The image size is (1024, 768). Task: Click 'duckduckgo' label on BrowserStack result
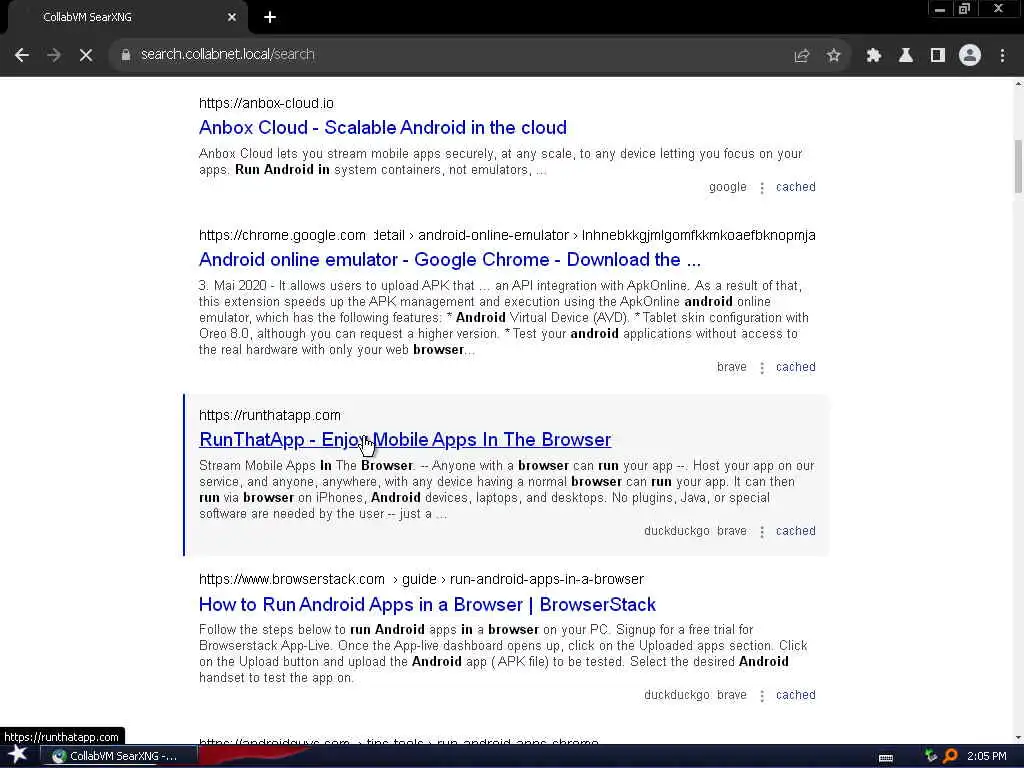(677, 695)
